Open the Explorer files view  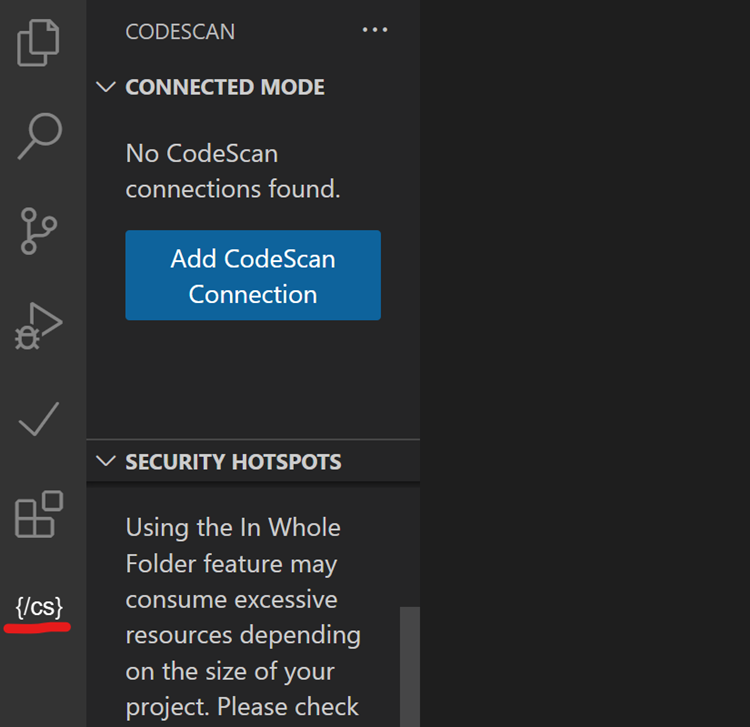(38, 43)
